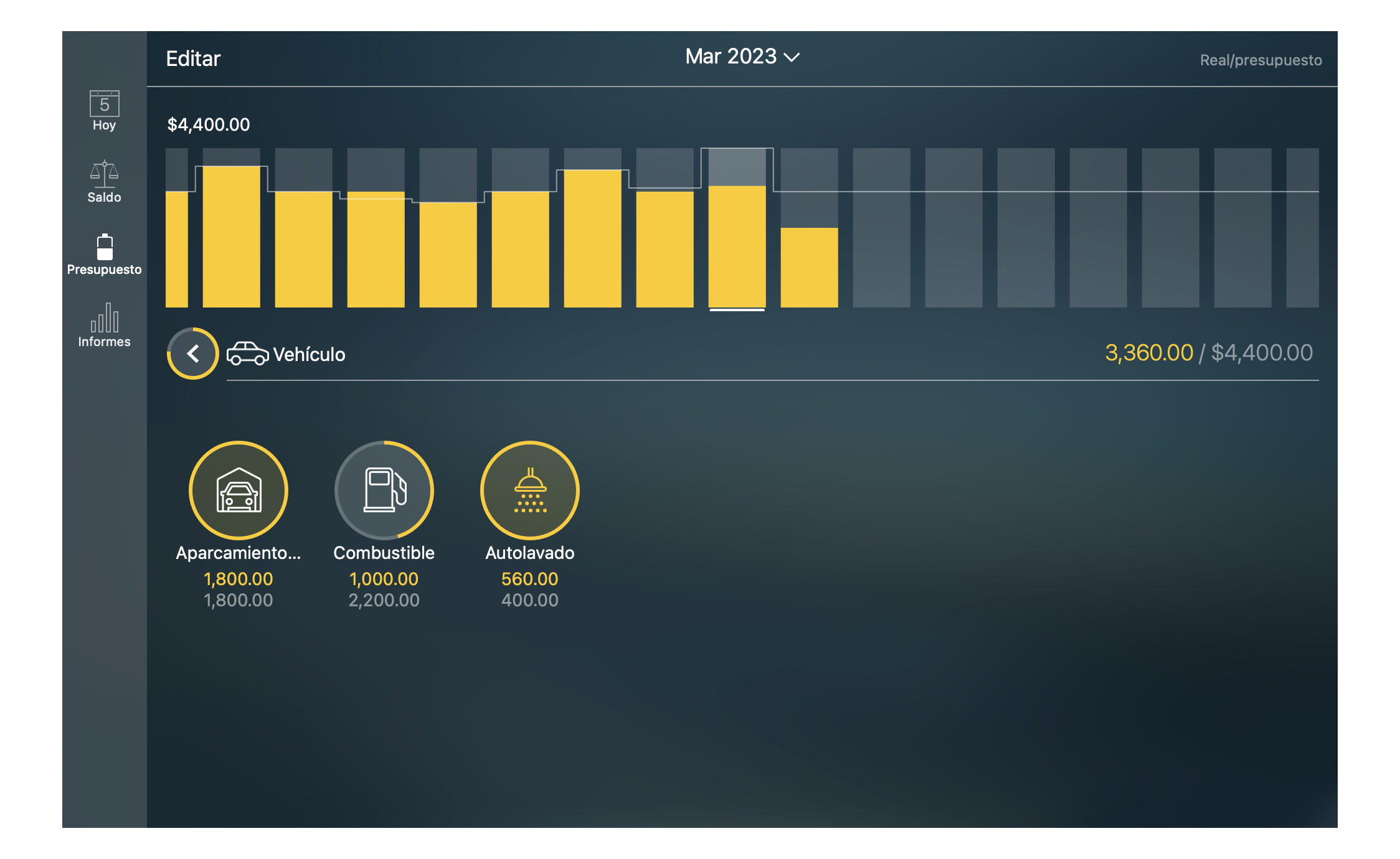View Informes reports
The height and width of the screenshot is (859, 1400).
[x=104, y=327]
